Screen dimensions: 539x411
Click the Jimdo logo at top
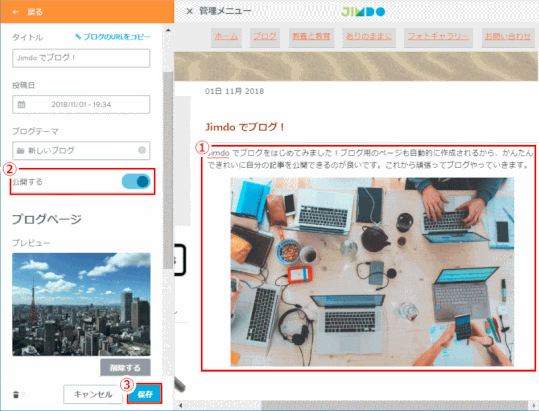click(x=363, y=12)
